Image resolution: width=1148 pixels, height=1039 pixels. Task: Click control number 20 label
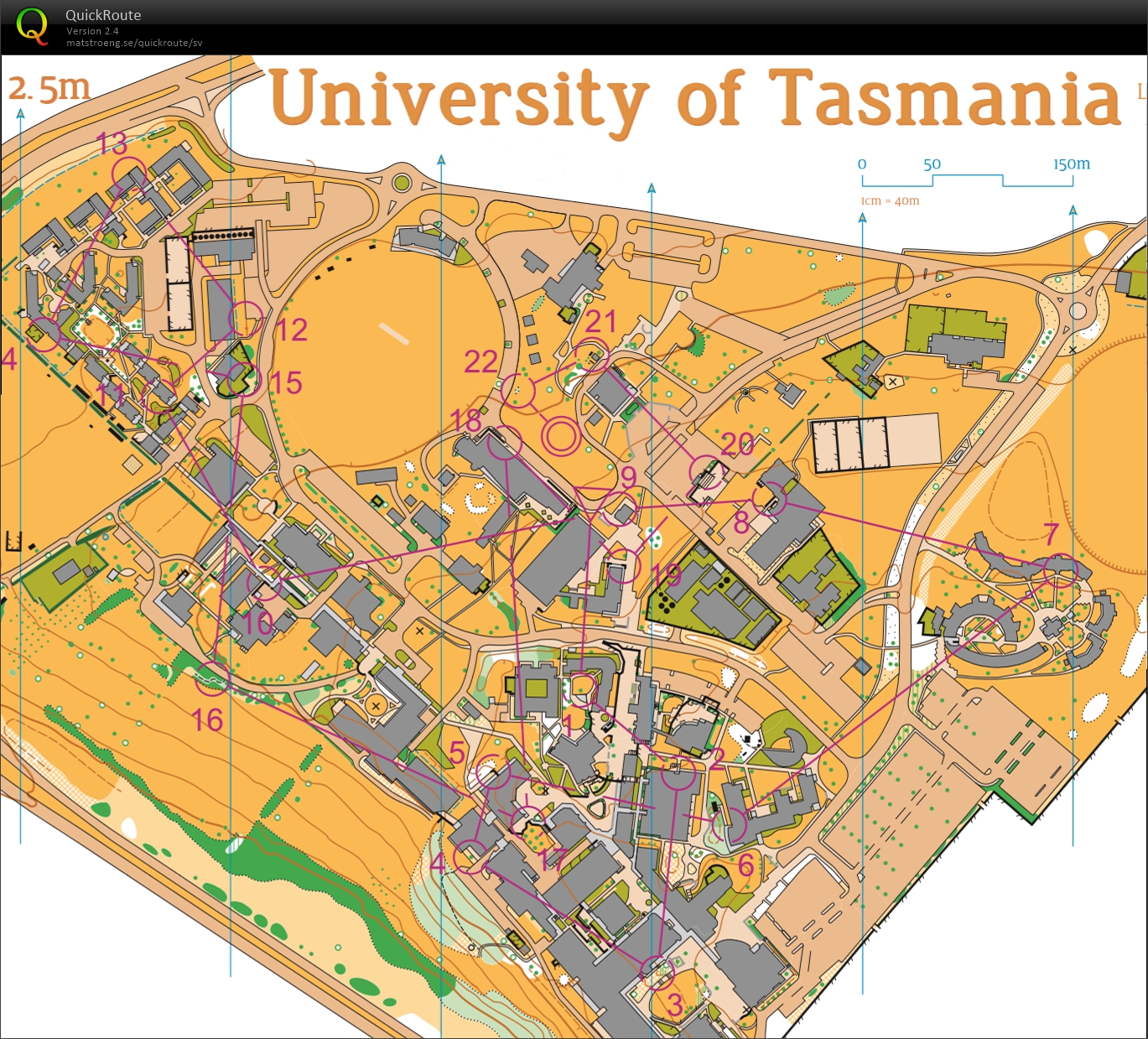click(738, 444)
